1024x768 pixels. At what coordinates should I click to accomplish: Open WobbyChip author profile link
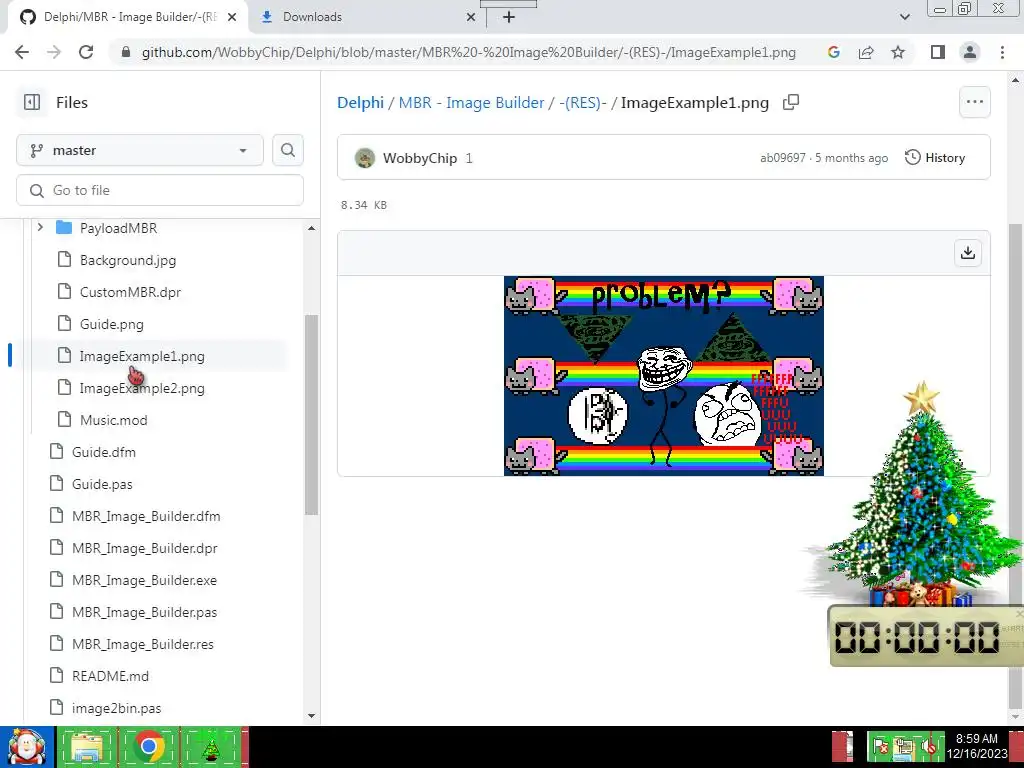(x=419, y=158)
